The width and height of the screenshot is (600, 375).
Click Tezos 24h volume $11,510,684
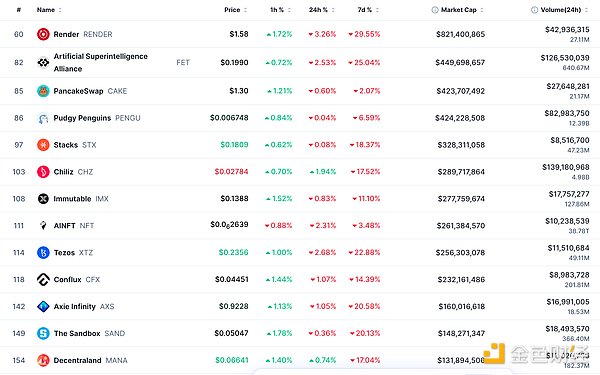[568, 248]
